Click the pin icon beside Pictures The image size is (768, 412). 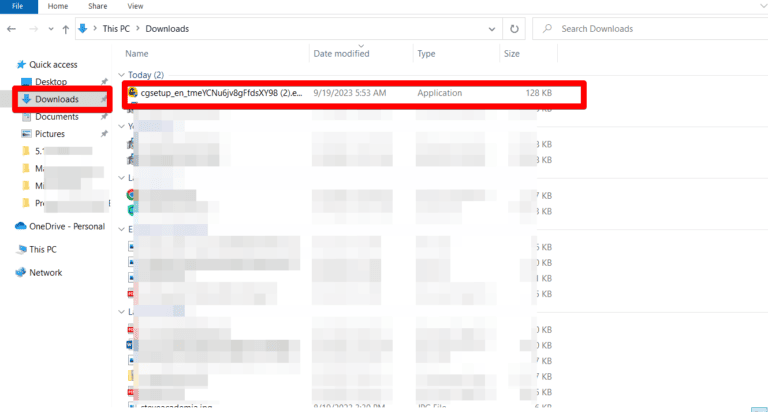click(x=104, y=134)
